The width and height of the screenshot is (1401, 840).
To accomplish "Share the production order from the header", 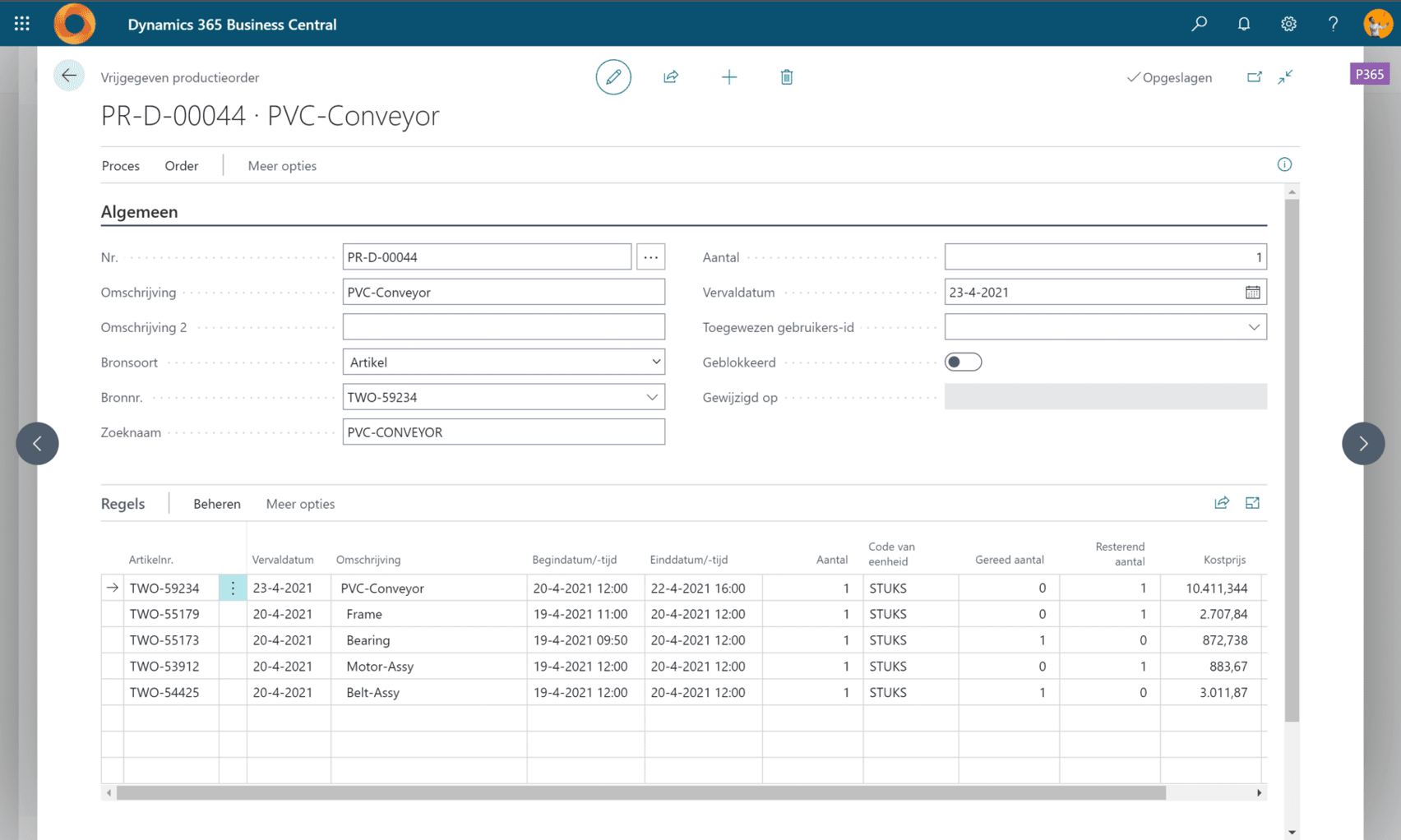I will click(671, 77).
